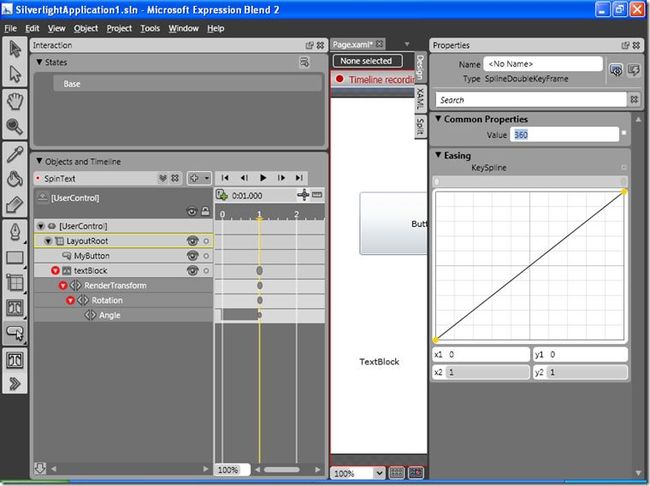
Task: Close the Interaction panel
Action: 320,45
